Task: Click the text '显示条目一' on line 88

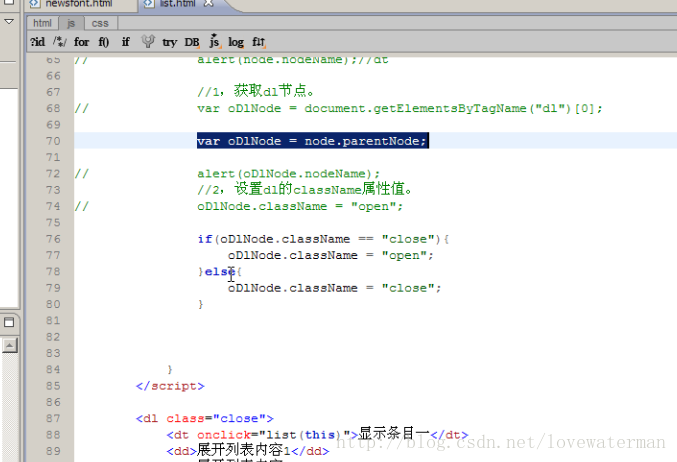Action: [x=394, y=433]
